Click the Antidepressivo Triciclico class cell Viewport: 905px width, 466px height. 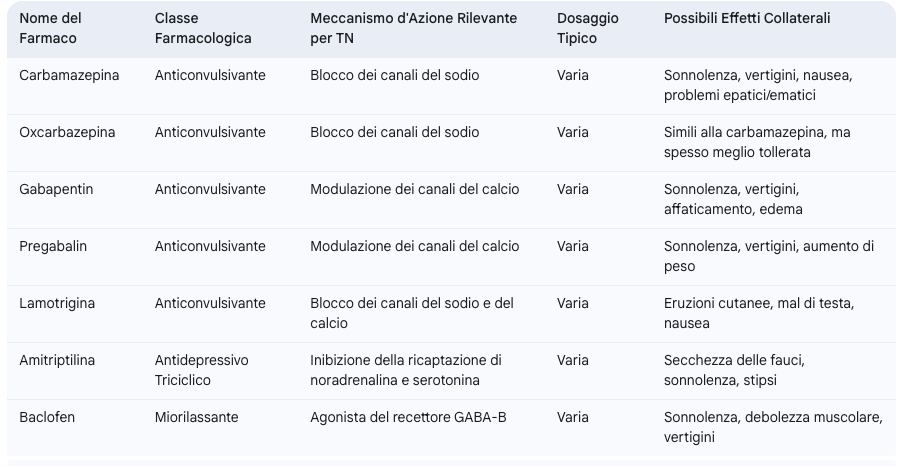click(201, 370)
